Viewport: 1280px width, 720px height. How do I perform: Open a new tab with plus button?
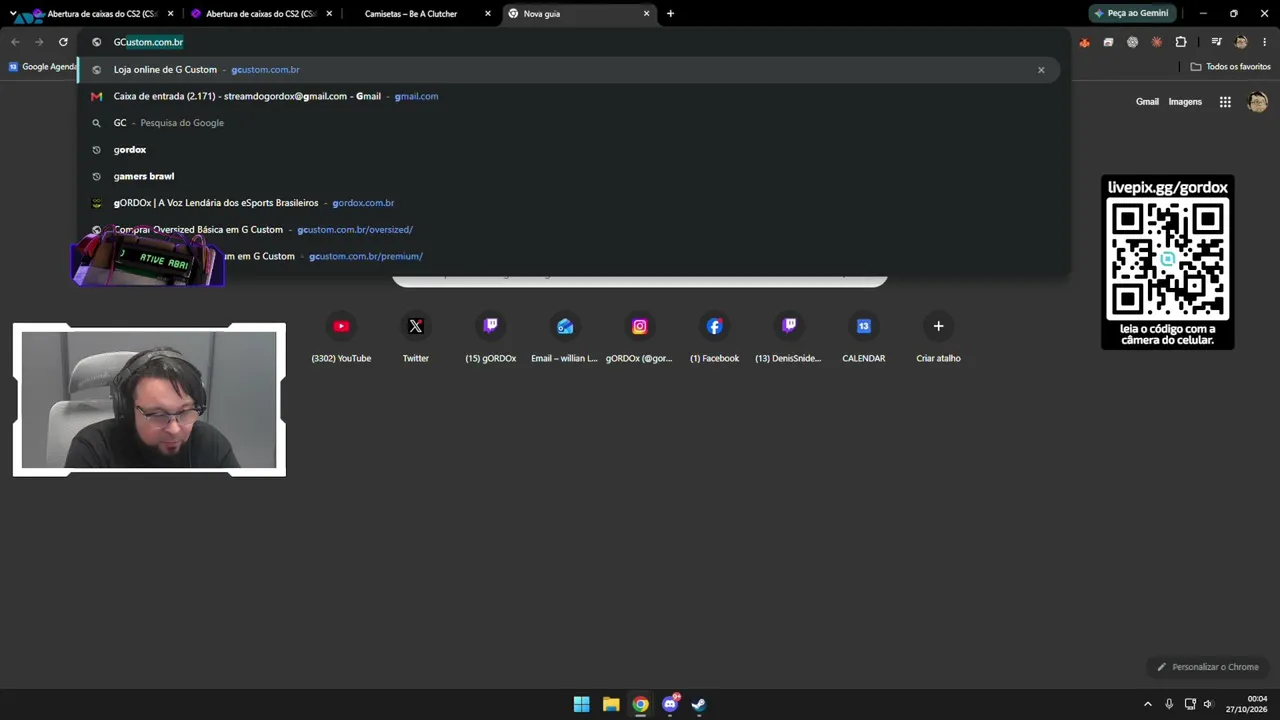coord(670,14)
